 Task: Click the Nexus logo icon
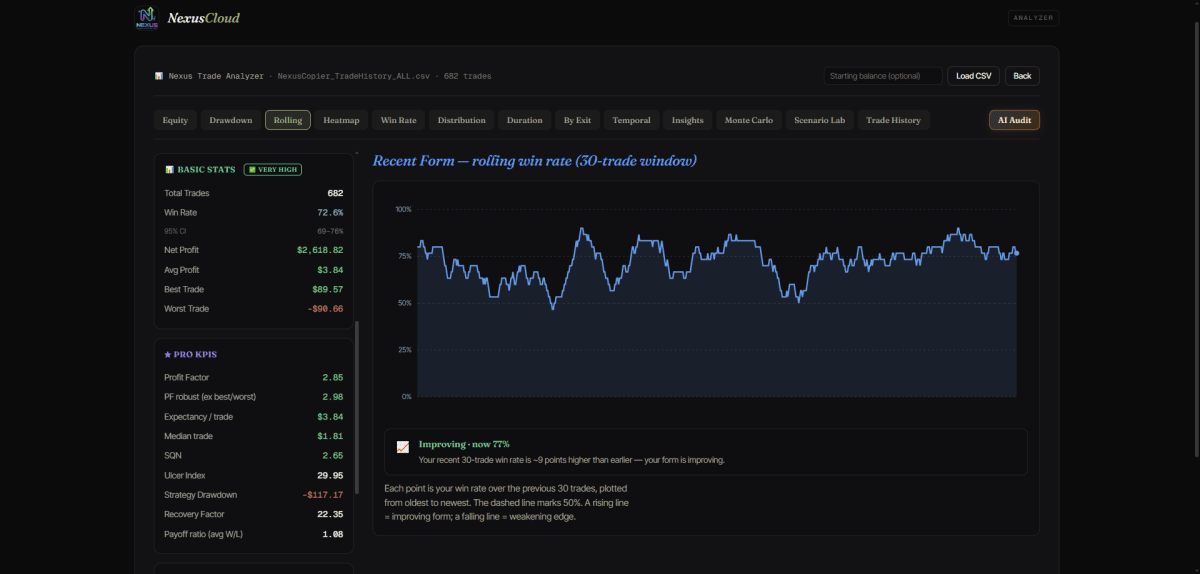click(147, 17)
